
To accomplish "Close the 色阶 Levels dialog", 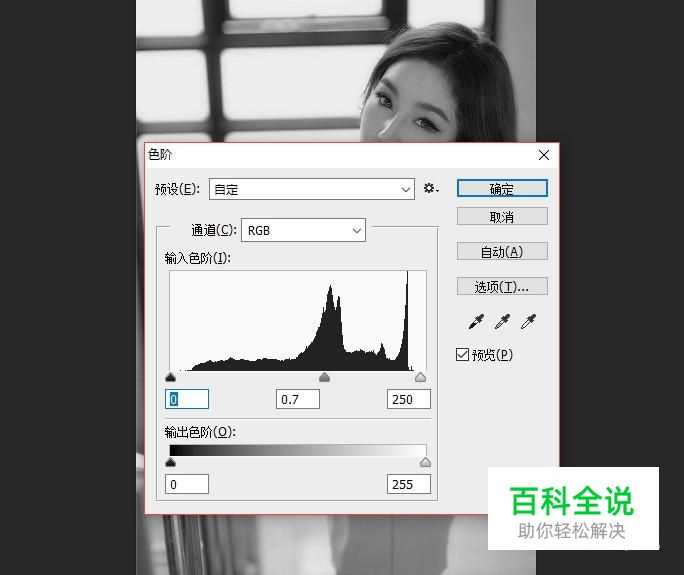I will point(544,155).
